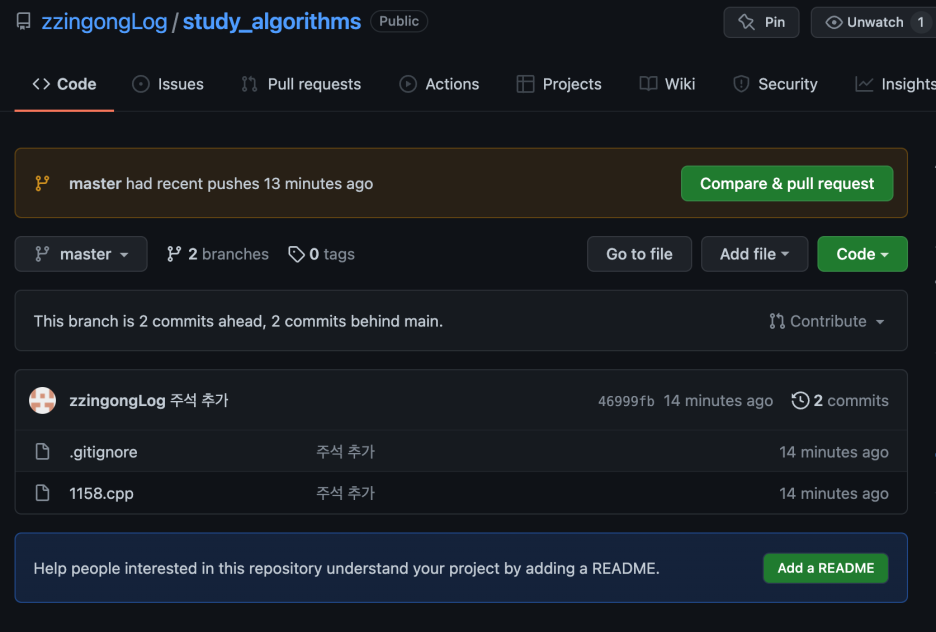The image size is (936, 632).
Task: Click the '14 minutes ago' timestamp beside commit hash
Action: pyautogui.click(x=718, y=400)
